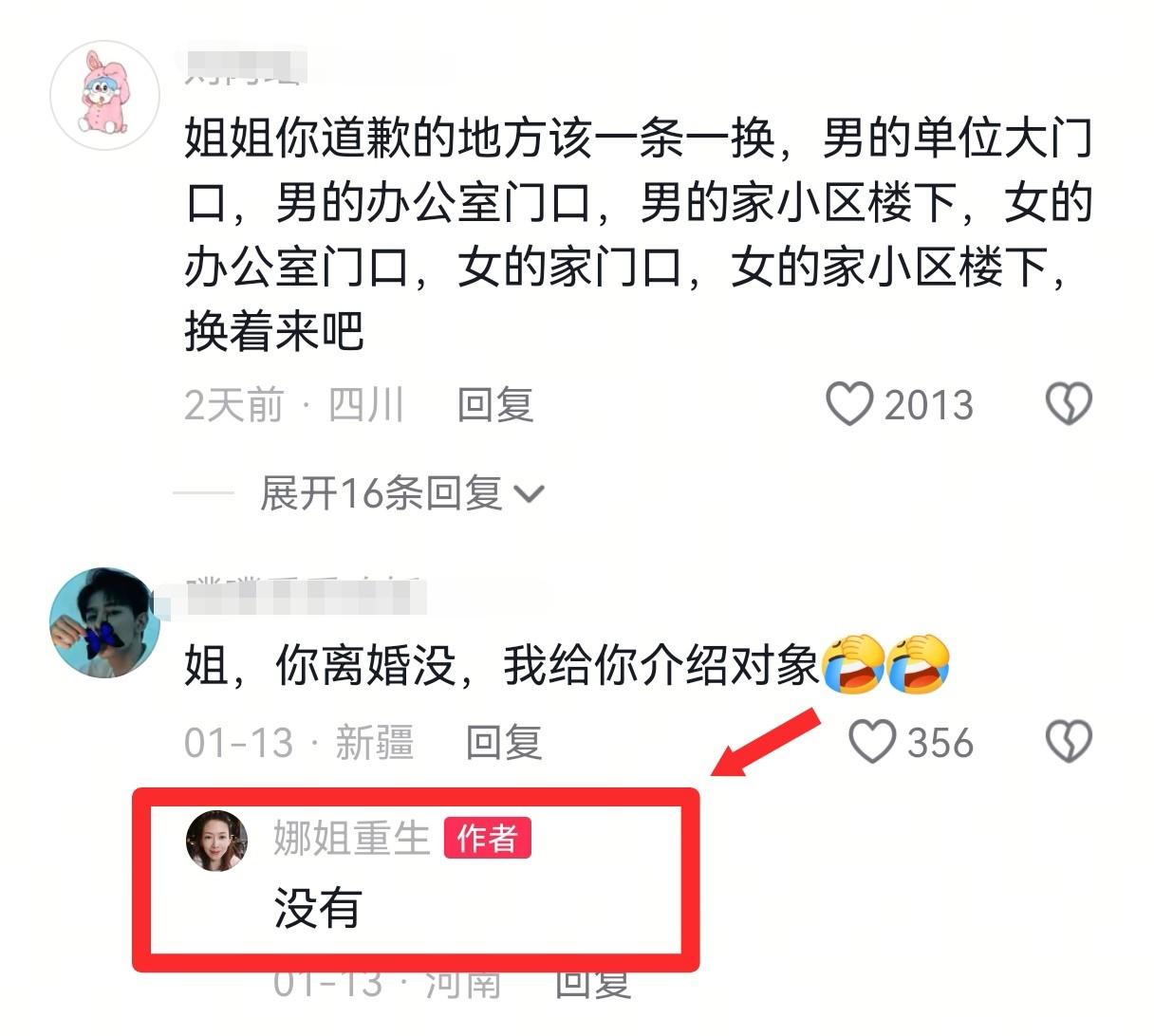Tap the red 作者 badge

point(488,839)
